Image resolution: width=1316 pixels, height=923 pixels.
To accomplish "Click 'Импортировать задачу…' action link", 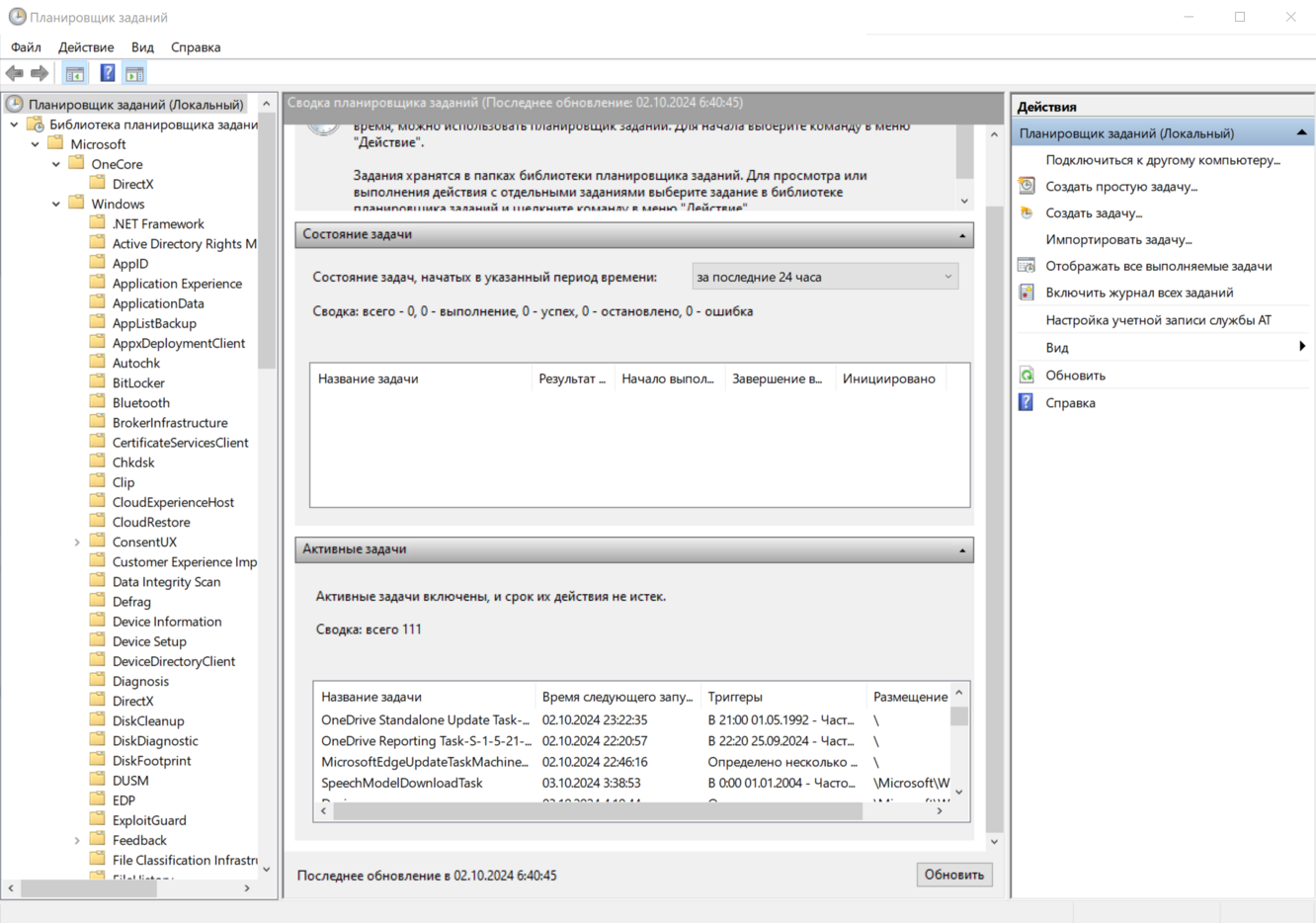I will tap(1118, 239).
